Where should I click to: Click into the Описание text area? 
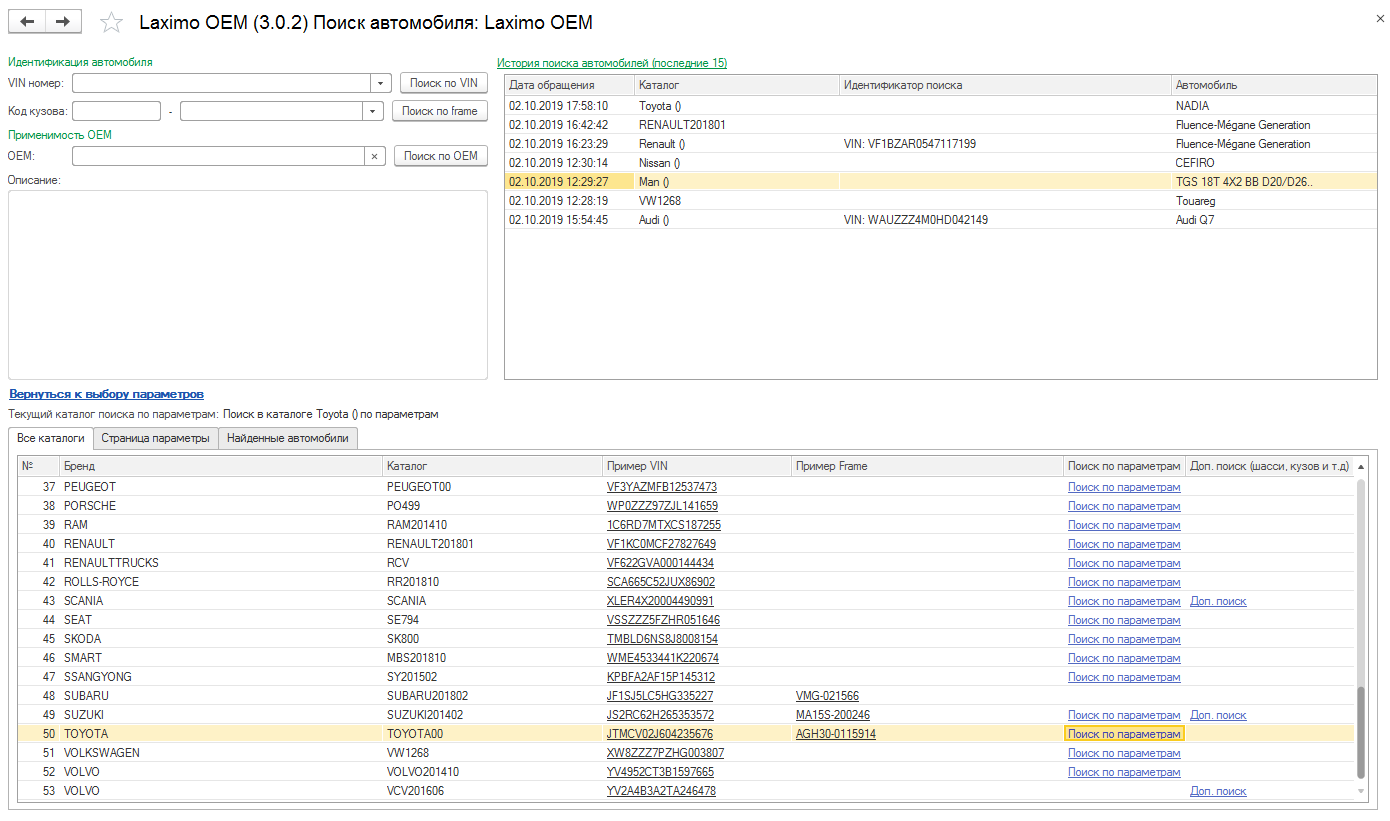(248, 285)
